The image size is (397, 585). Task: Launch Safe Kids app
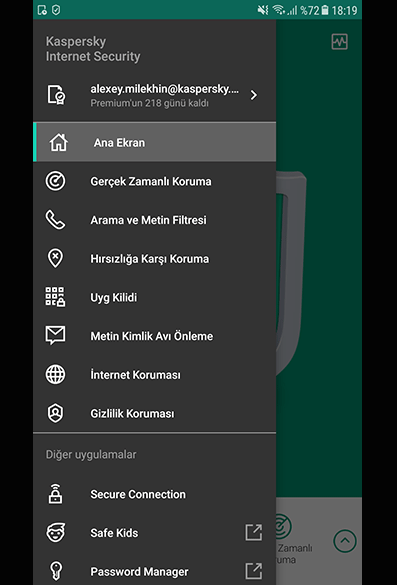click(154, 533)
